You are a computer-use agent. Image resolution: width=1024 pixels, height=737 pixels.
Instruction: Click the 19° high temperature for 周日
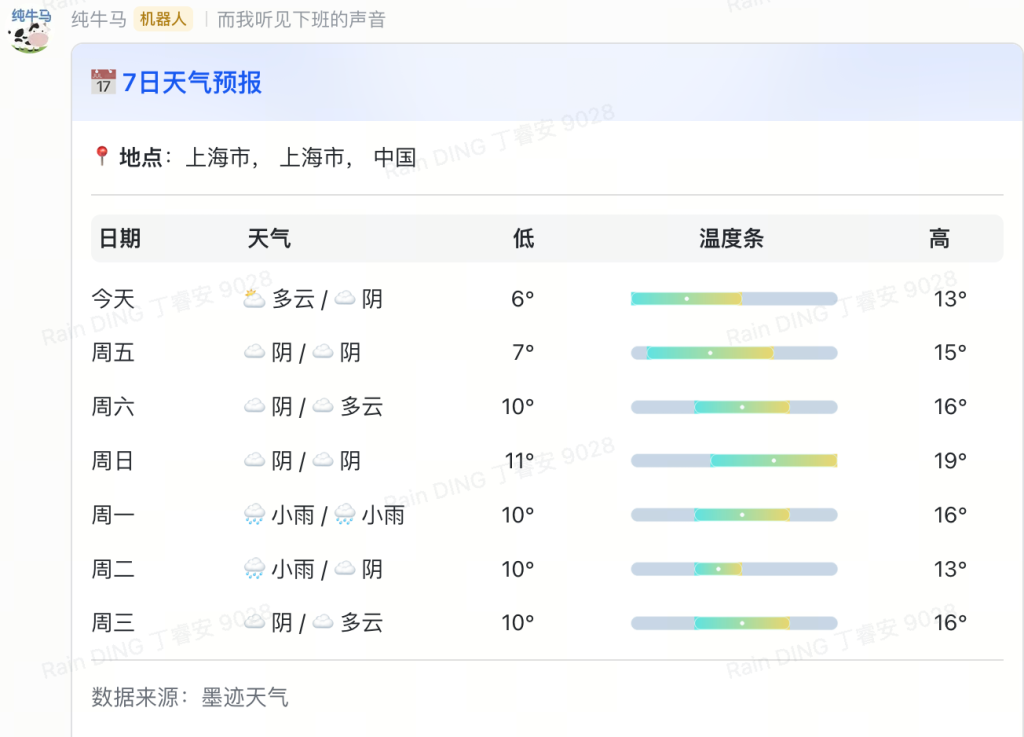coord(949,461)
